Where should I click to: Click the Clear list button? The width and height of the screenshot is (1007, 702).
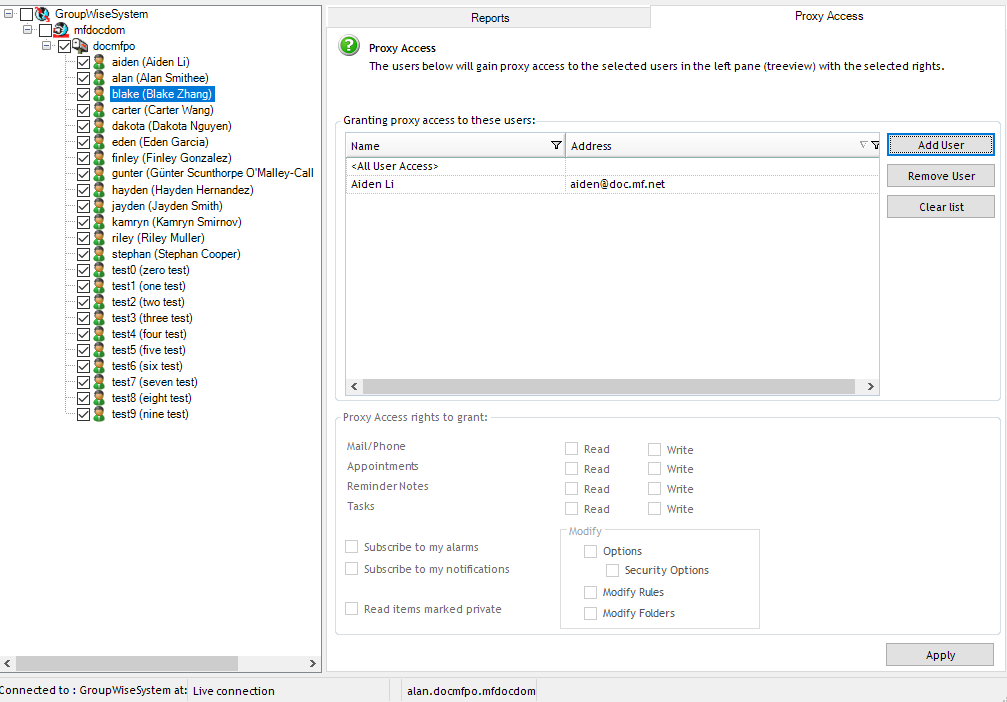(x=941, y=207)
